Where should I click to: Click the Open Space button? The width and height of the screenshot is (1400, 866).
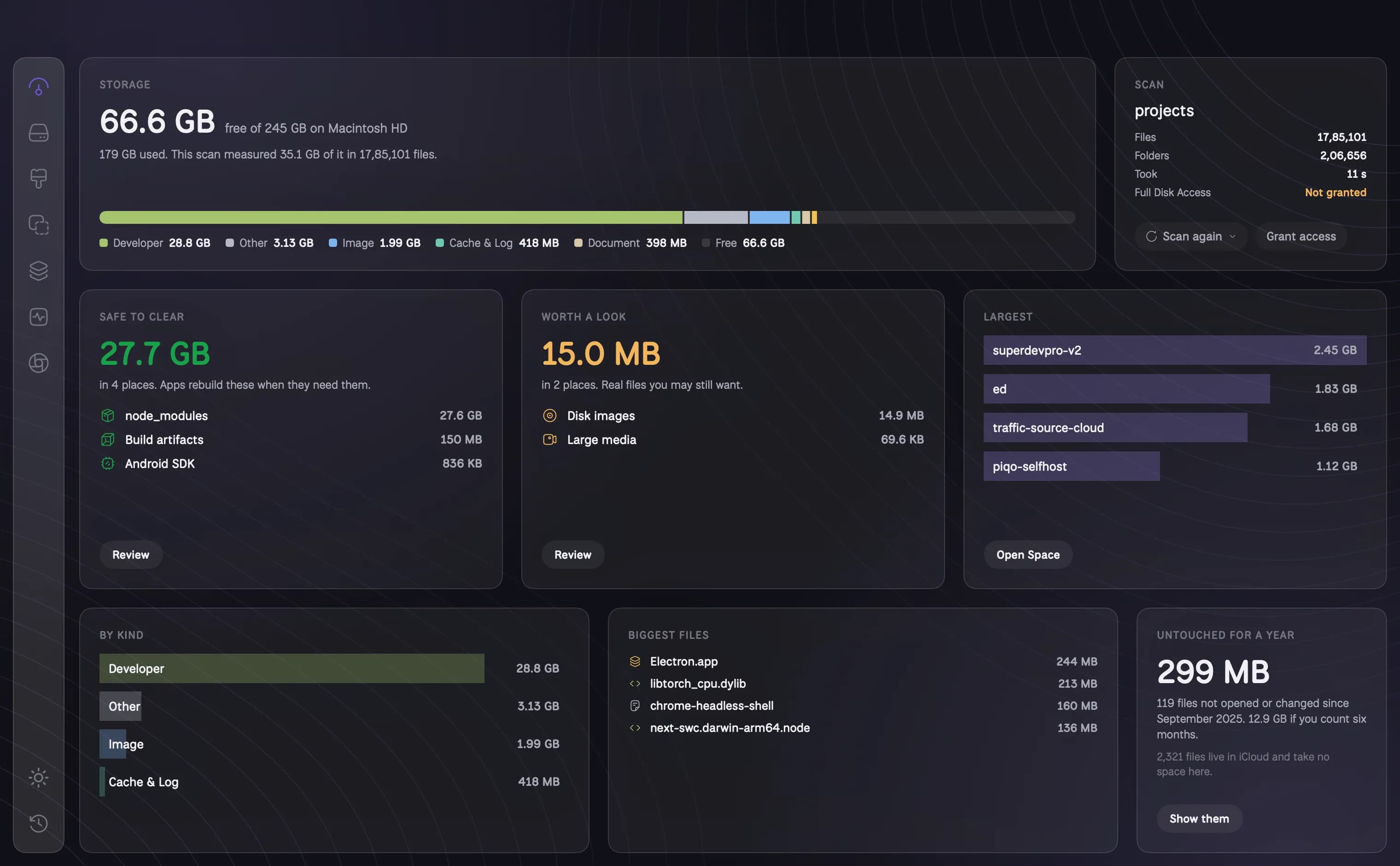pyautogui.click(x=1028, y=555)
